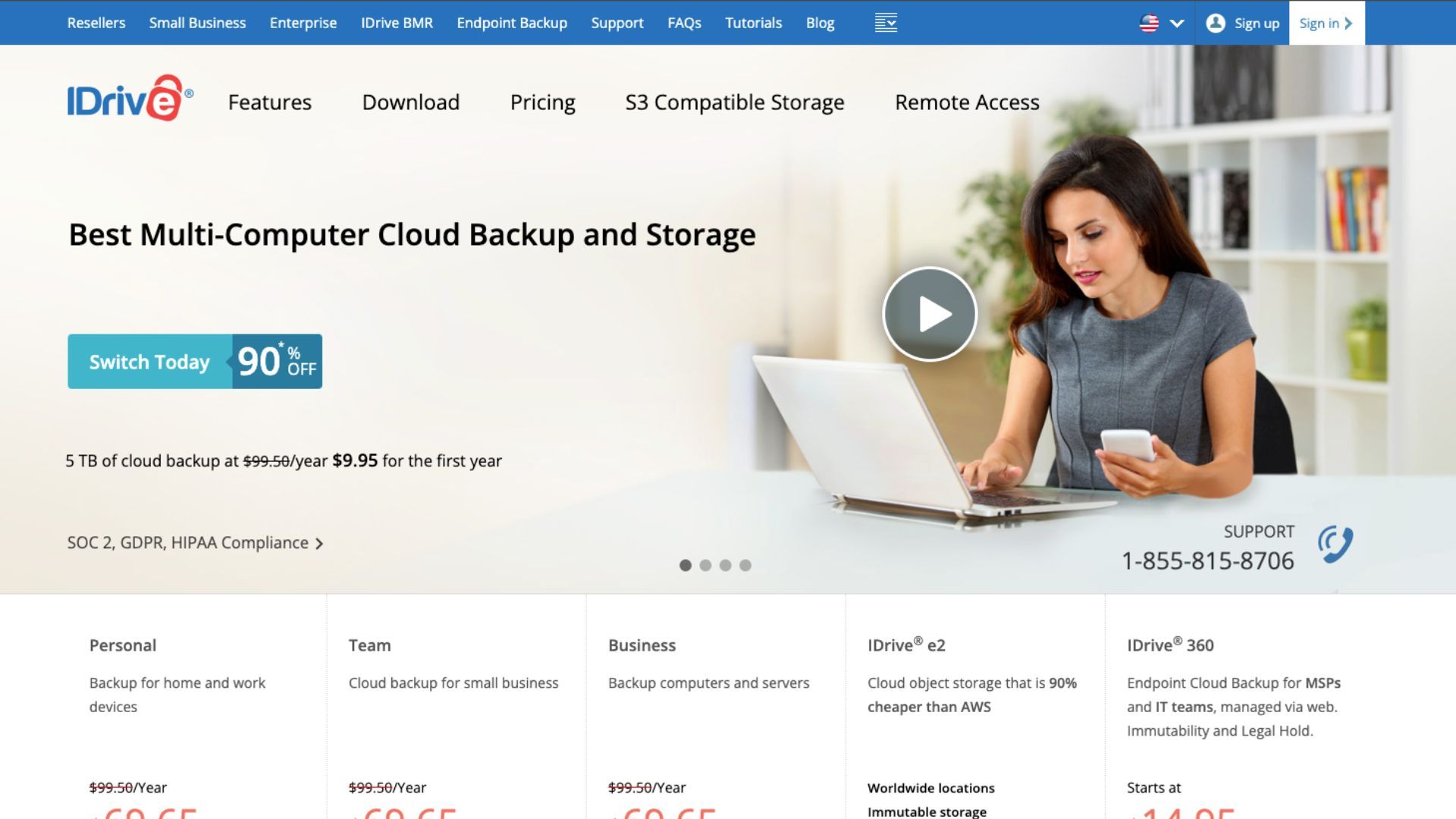Go to Small Business
The width and height of the screenshot is (1456, 819).
(197, 23)
